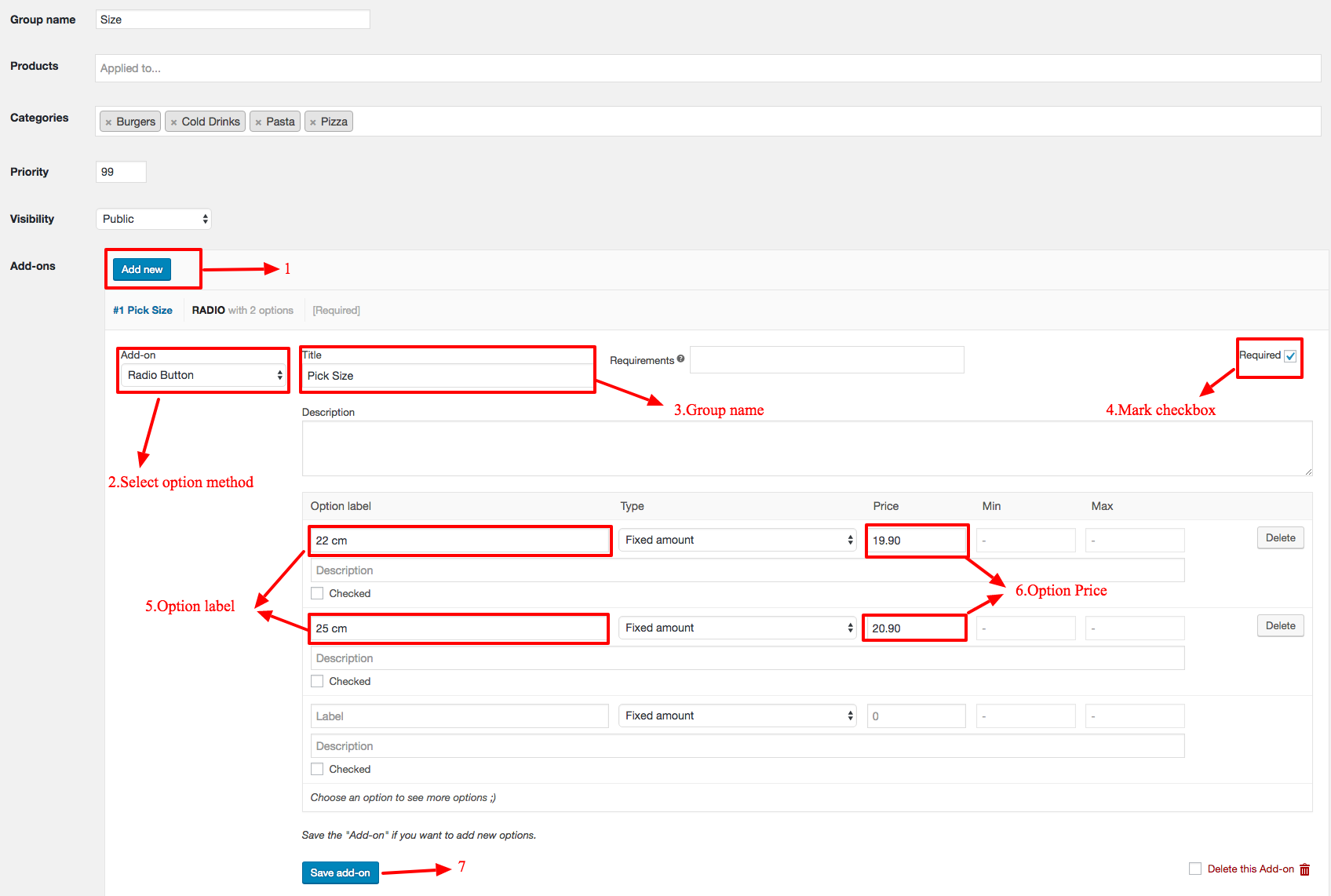1331x896 pixels.
Task: Tick Checked for the 25 cm option
Action: click(x=317, y=681)
